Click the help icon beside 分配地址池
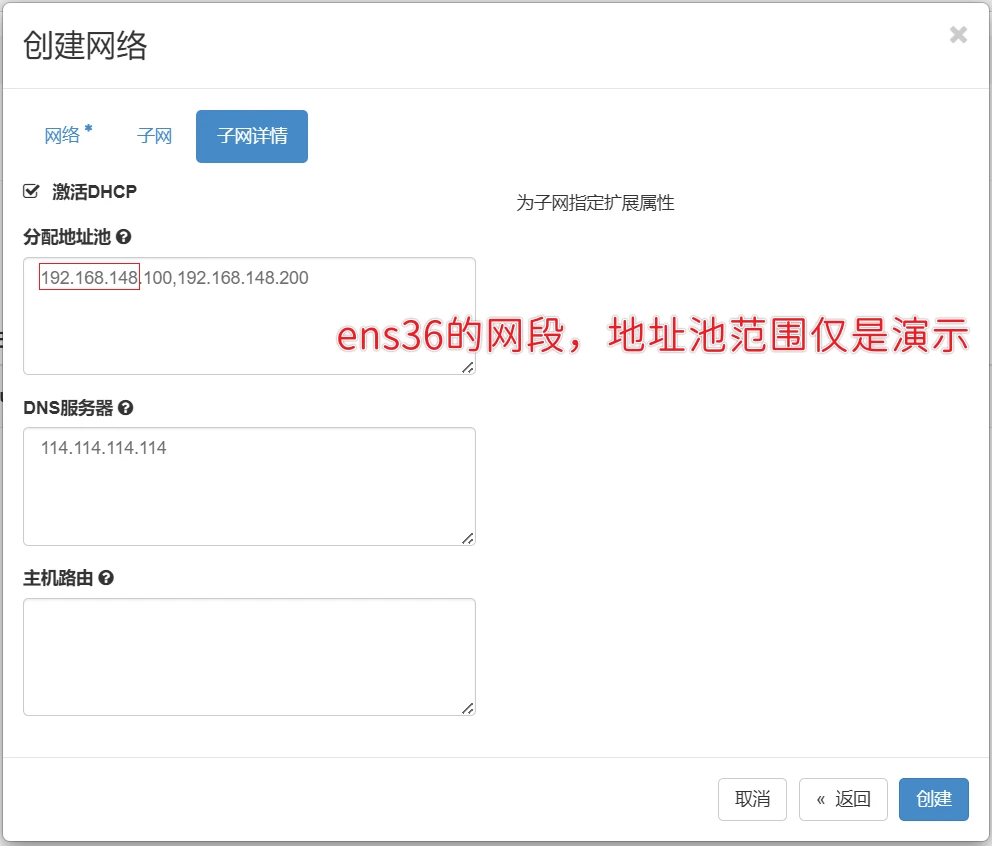Viewport: 992px width, 846px height. (x=124, y=237)
